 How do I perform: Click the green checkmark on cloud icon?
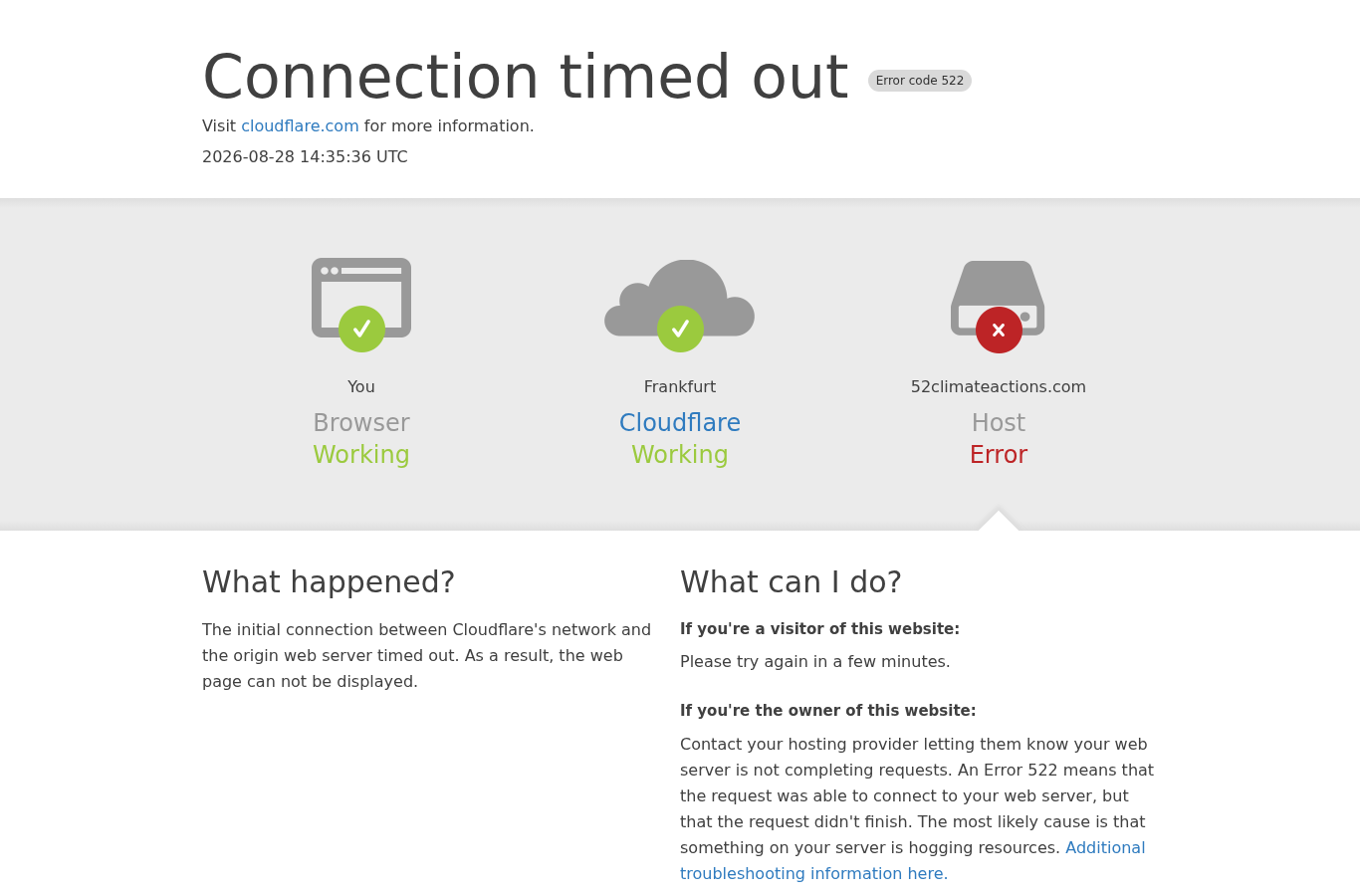point(680,329)
